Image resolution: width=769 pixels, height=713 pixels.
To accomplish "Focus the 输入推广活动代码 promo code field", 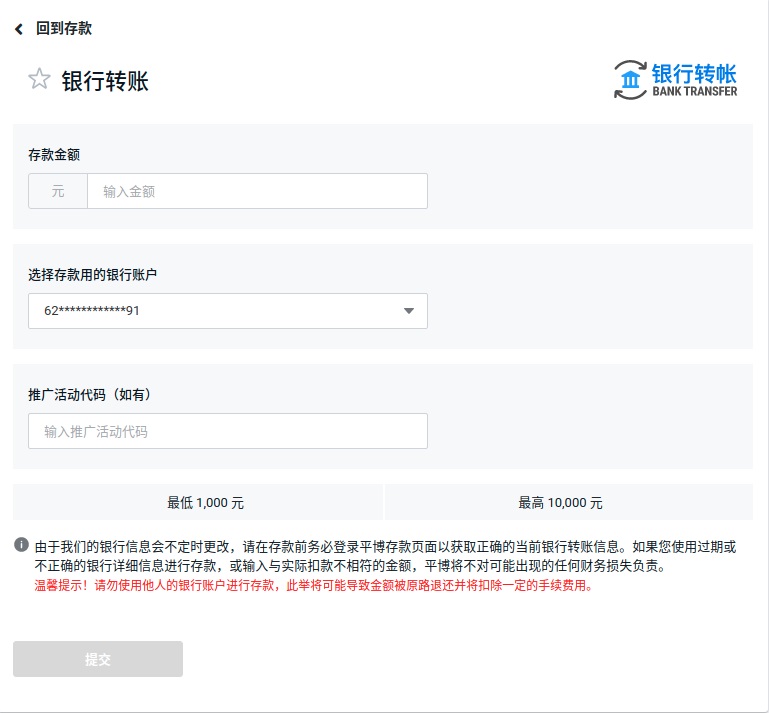I will [228, 431].
